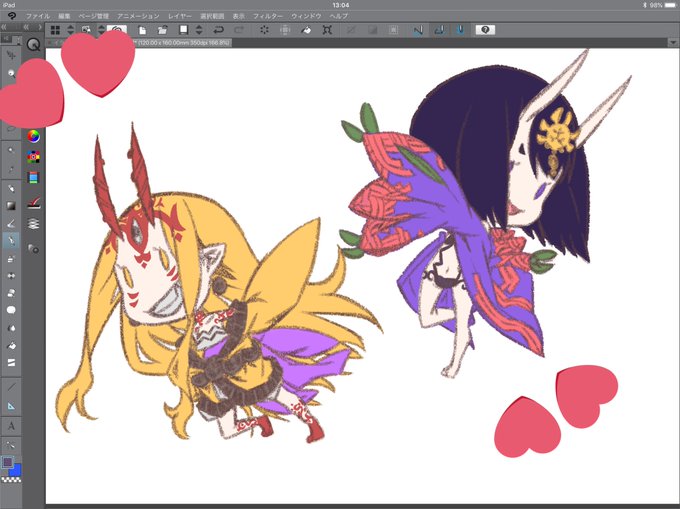This screenshot has height=509, width=680.
Task: Toggle the snap to ruler icon
Action: (418, 30)
